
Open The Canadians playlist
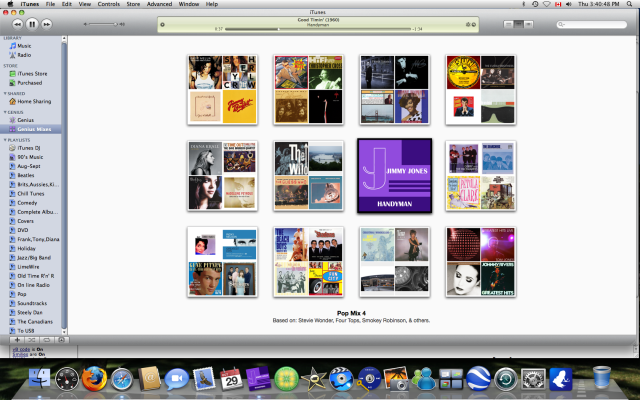35,322
